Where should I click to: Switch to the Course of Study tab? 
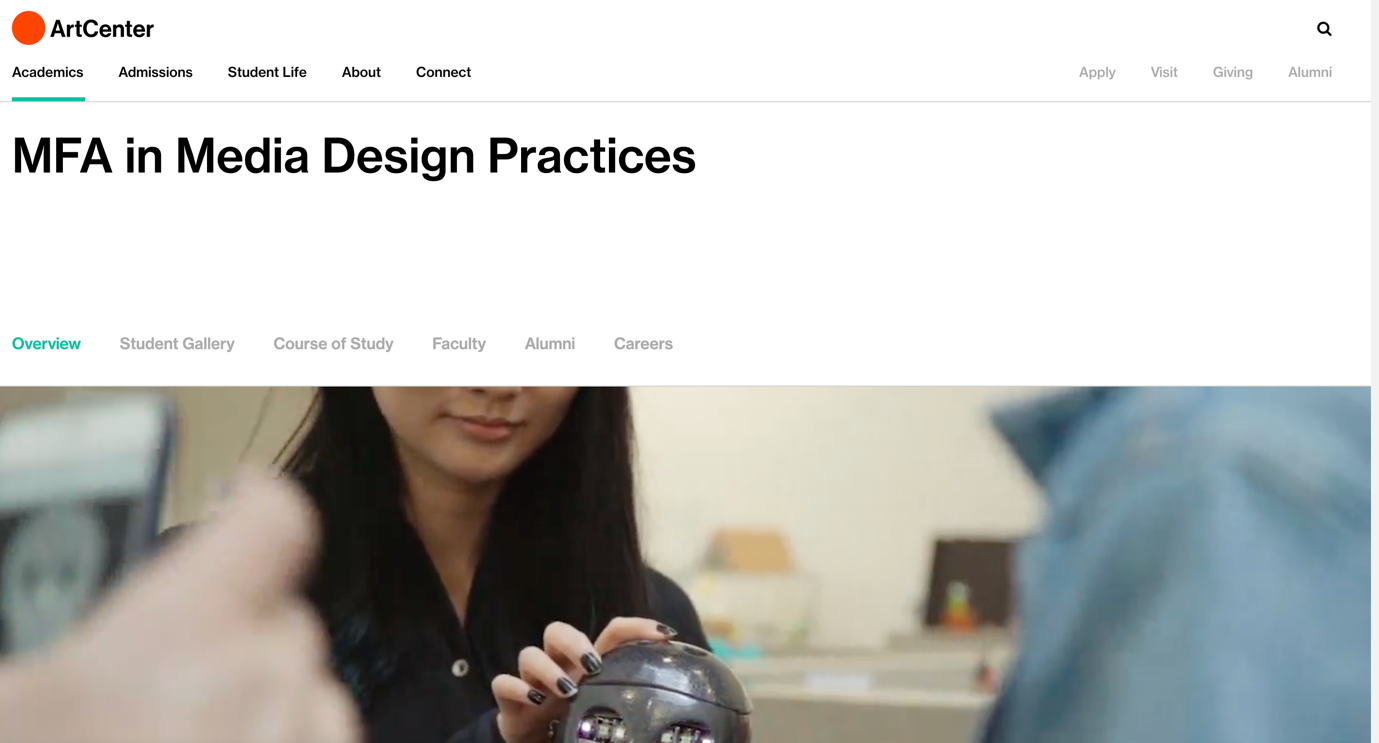333,344
